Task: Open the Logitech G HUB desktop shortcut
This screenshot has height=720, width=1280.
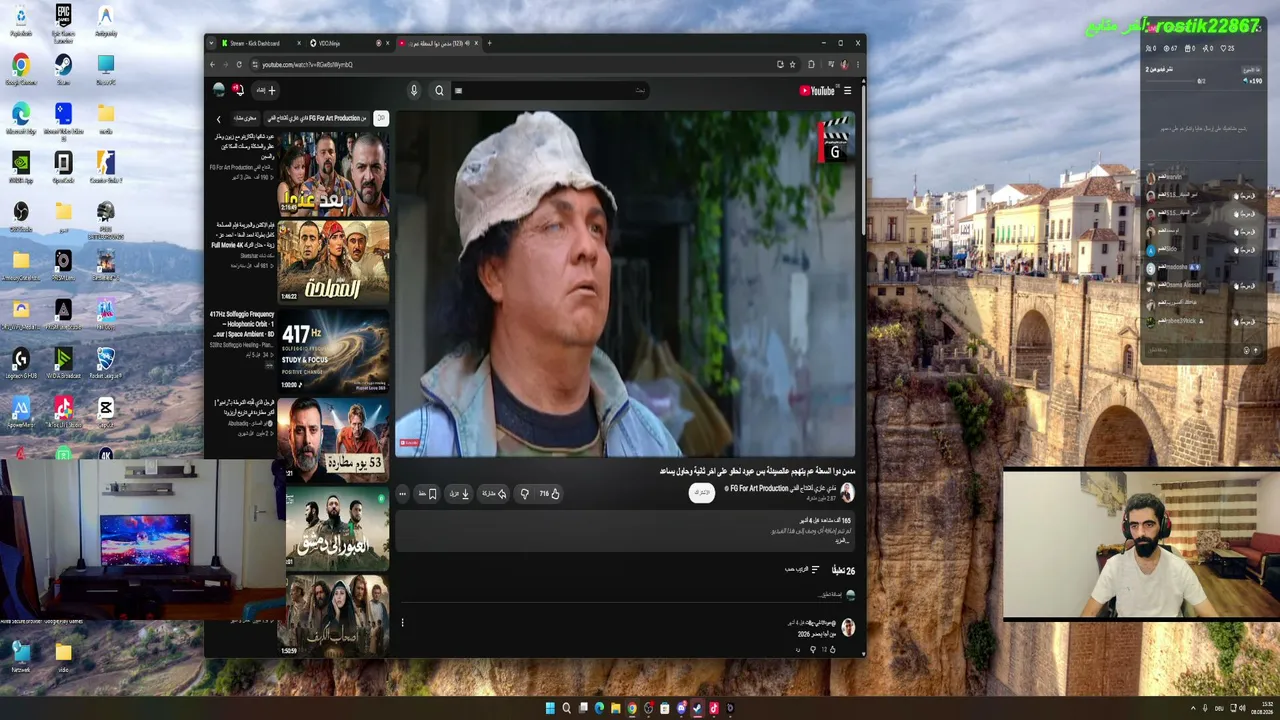Action: (x=21, y=362)
